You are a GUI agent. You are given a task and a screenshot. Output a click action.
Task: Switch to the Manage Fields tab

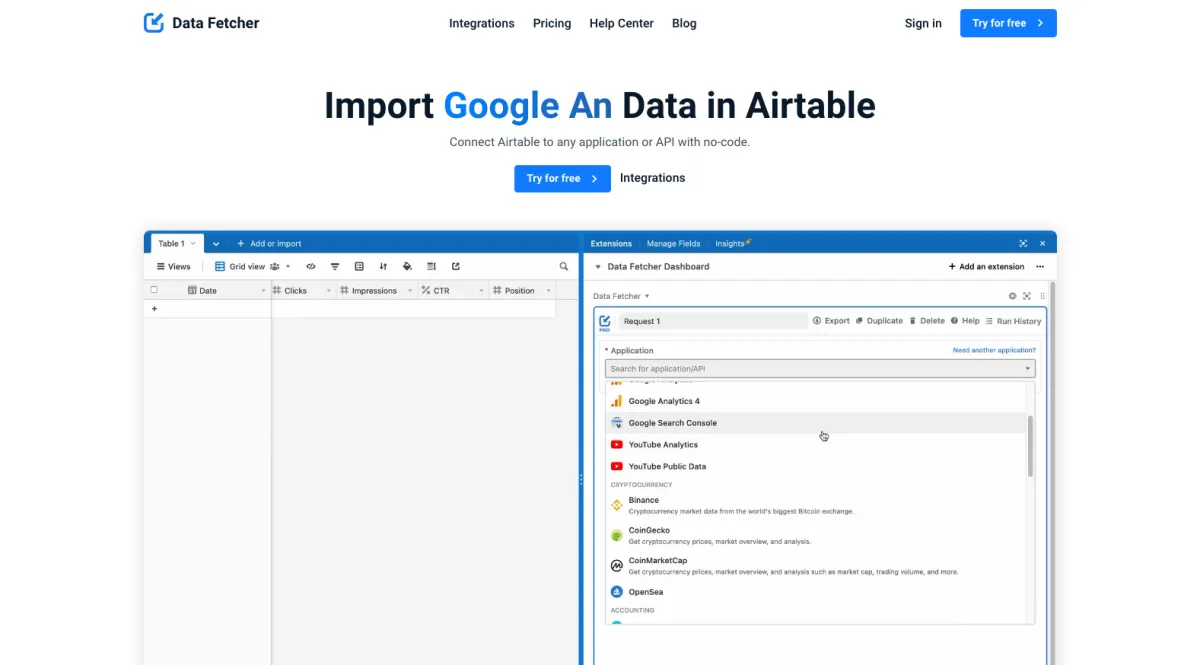(673, 243)
